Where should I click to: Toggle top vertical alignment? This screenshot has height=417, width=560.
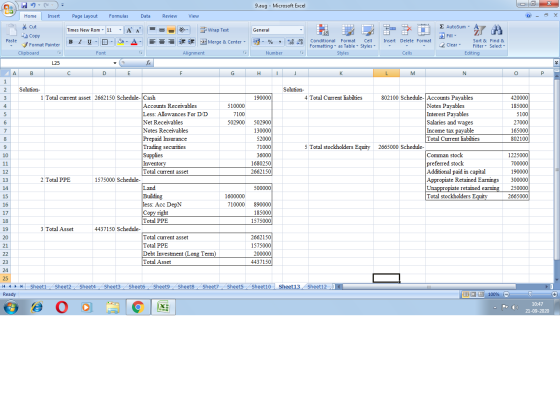pos(152,30)
